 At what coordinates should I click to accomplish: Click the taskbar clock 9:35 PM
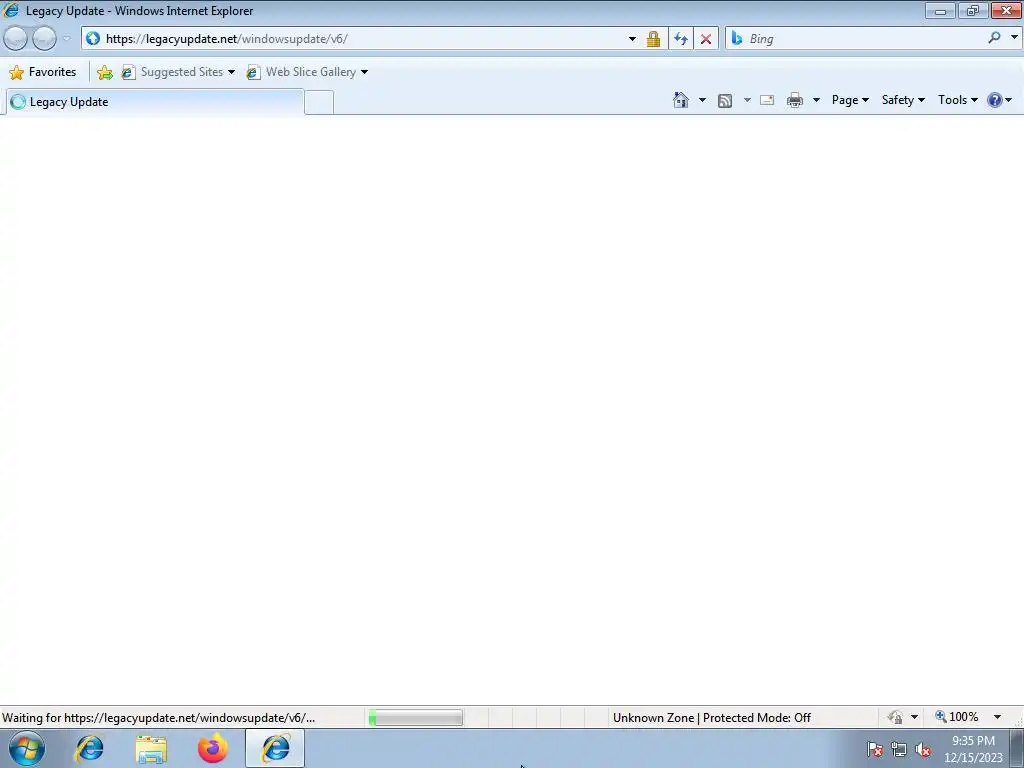[x=973, y=741]
